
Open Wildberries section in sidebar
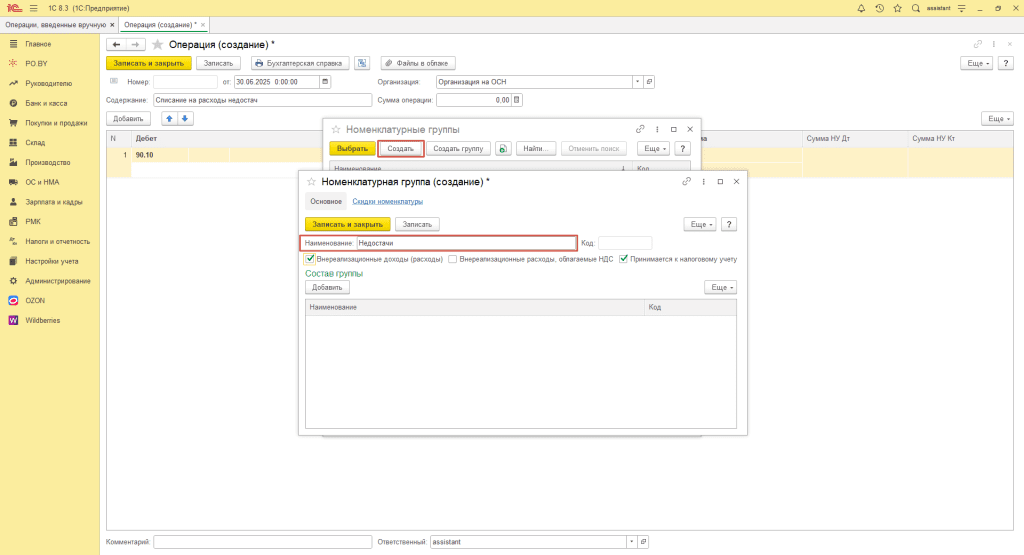pos(42,320)
